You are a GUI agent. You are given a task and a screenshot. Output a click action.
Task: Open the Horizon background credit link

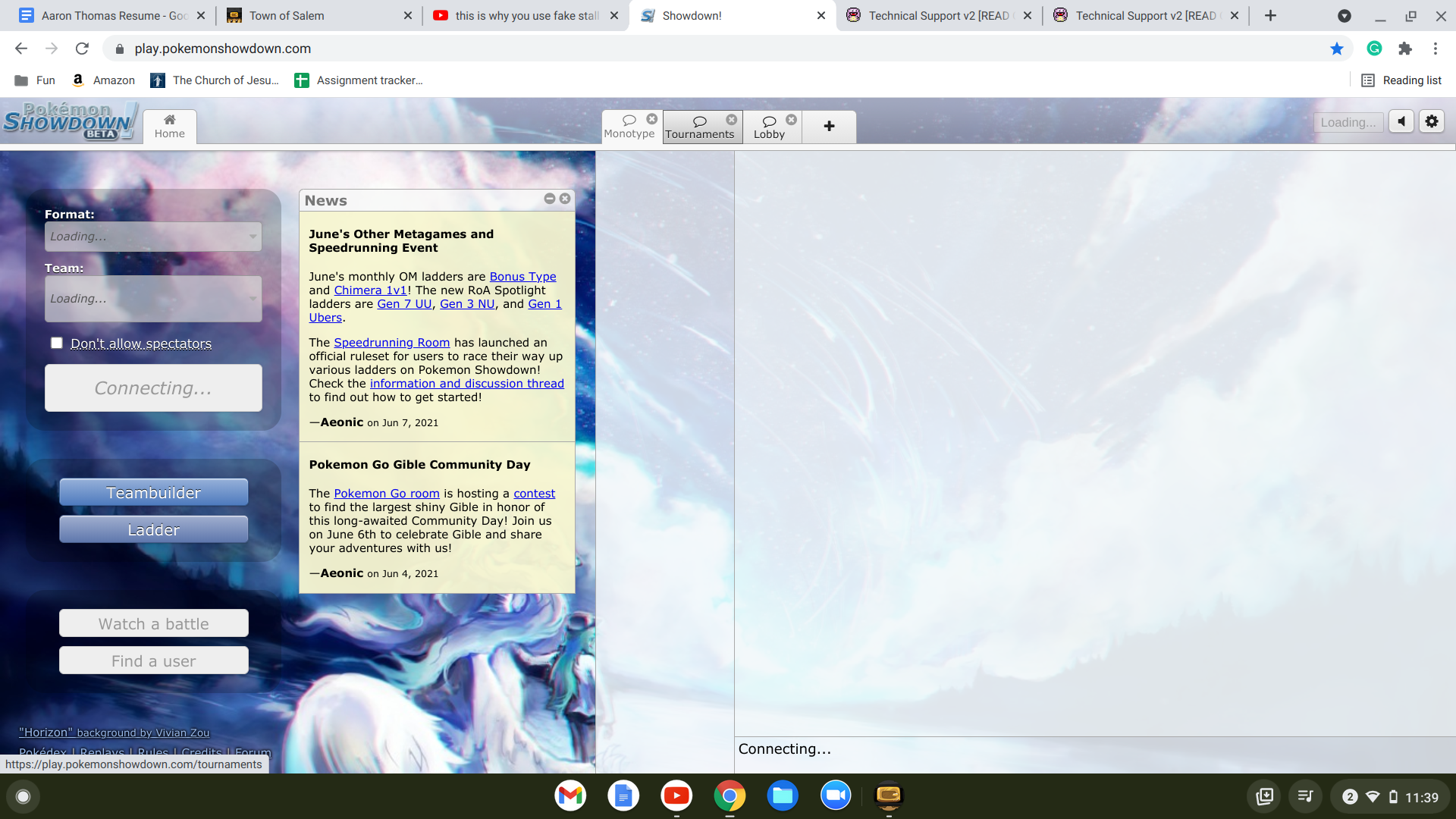point(114,733)
